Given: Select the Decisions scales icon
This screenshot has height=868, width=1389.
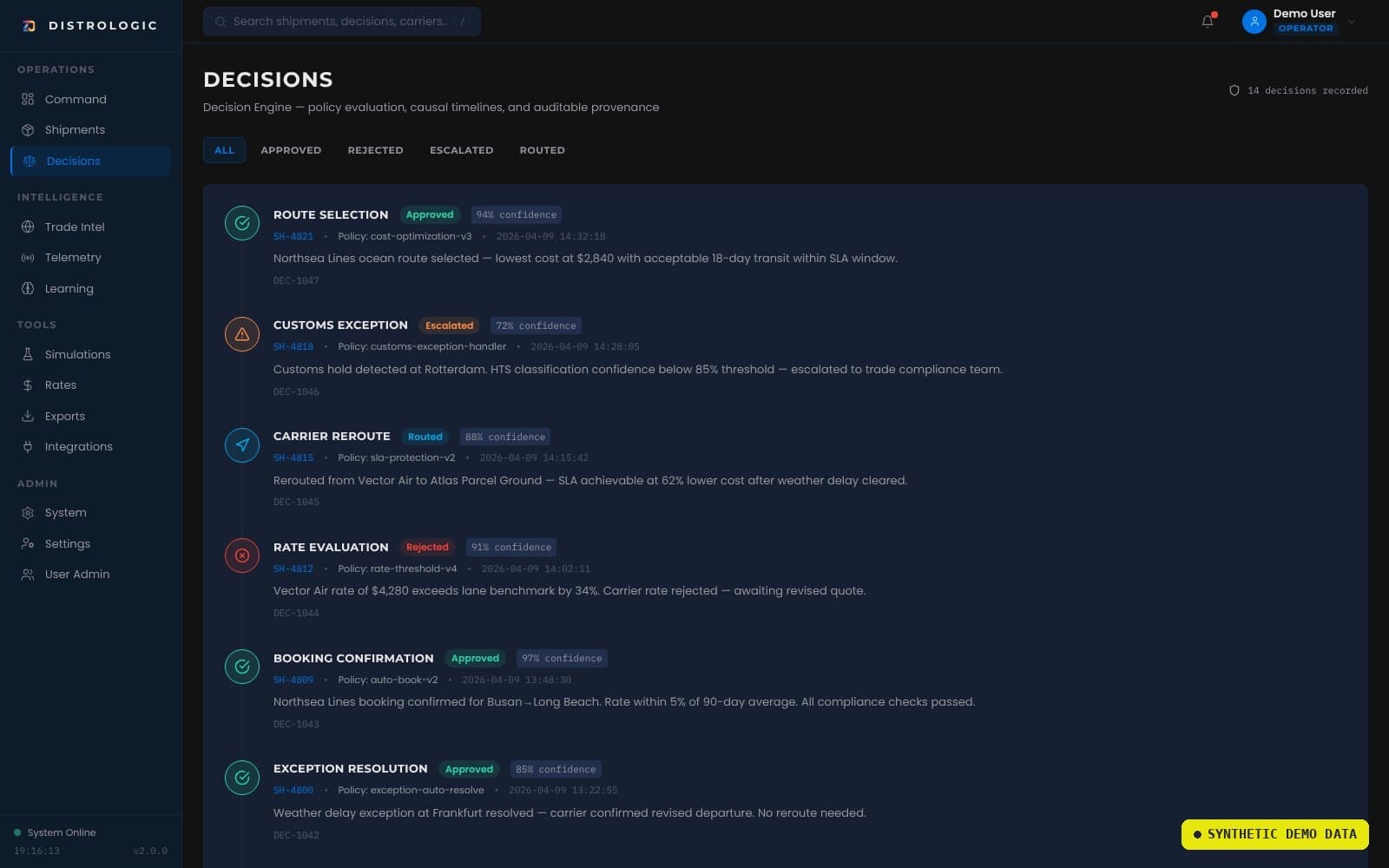Looking at the screenshot, I should (30, 161).
